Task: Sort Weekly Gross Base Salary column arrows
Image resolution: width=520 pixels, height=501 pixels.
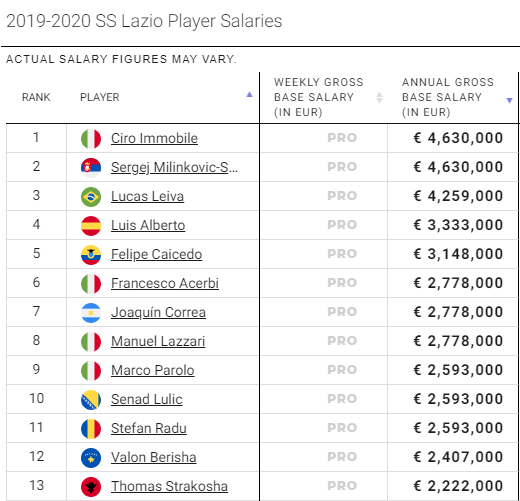Action: pos(379,97)
